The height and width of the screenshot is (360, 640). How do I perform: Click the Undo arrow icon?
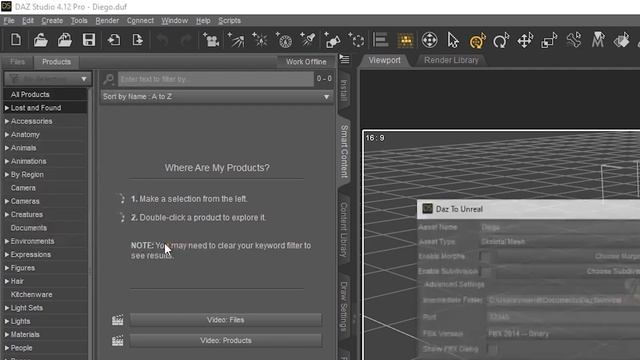(x=162, y=40)
